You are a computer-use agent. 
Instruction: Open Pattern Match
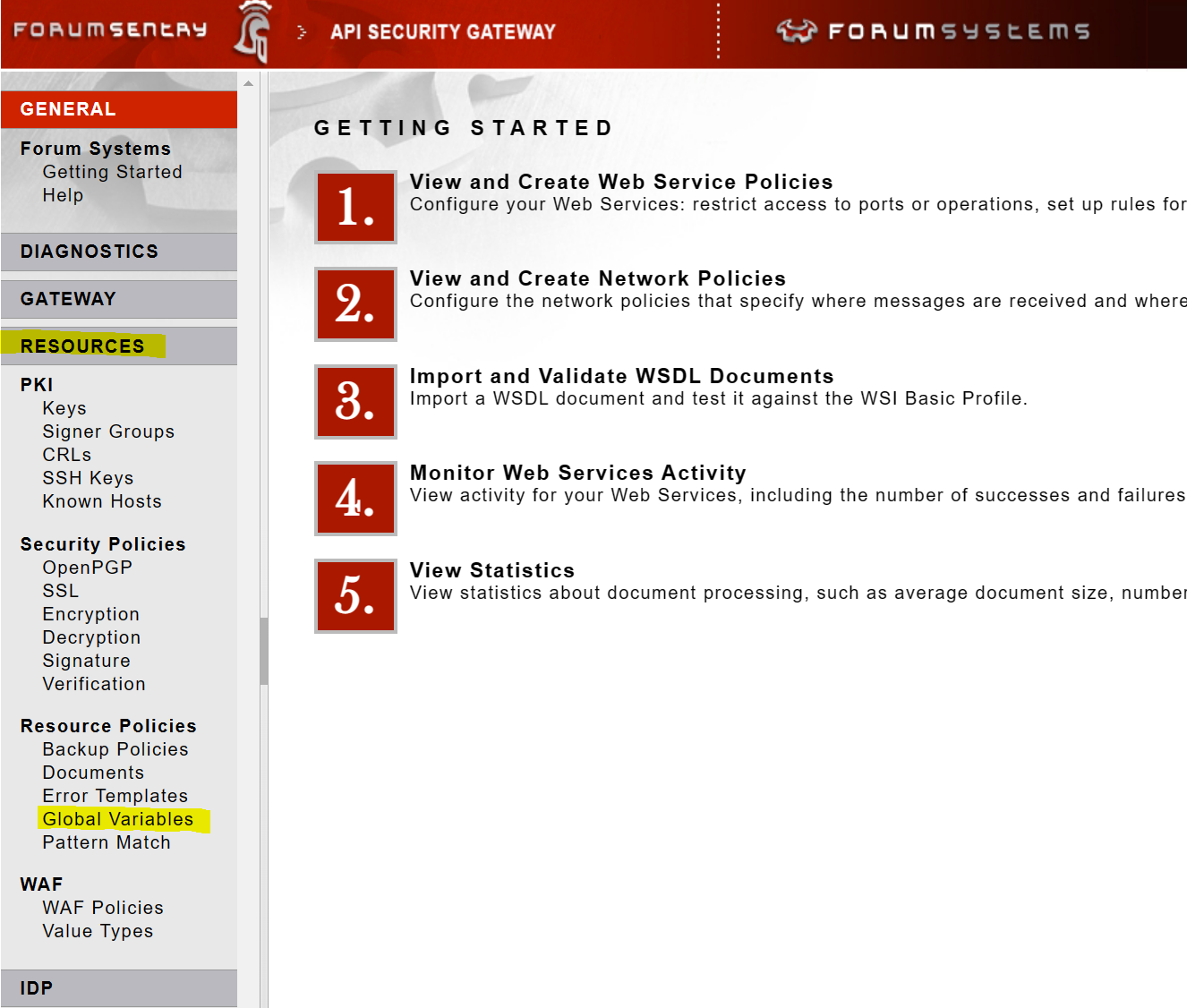[107, 842]
